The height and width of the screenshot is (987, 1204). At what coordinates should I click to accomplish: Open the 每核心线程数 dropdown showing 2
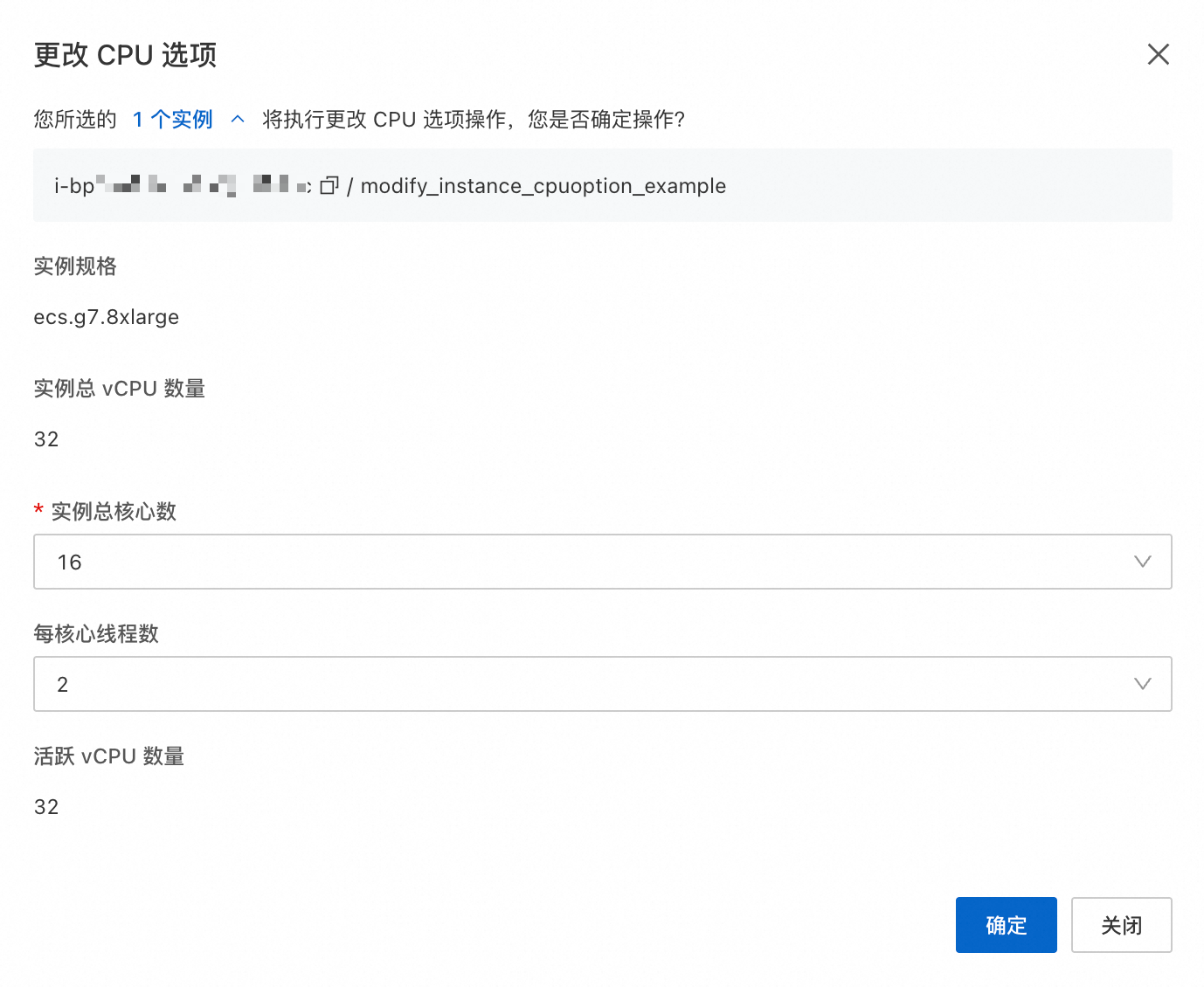click(603, 684)
